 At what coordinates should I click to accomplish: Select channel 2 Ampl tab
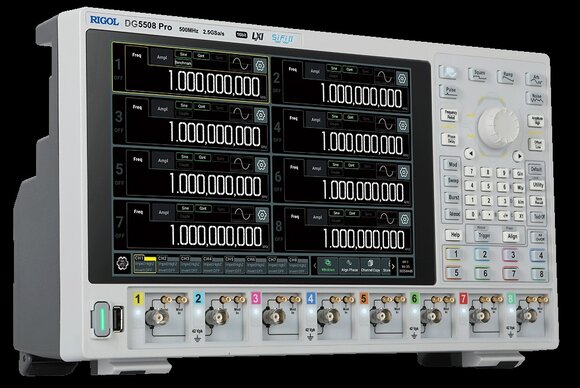[x=315, y=71]
